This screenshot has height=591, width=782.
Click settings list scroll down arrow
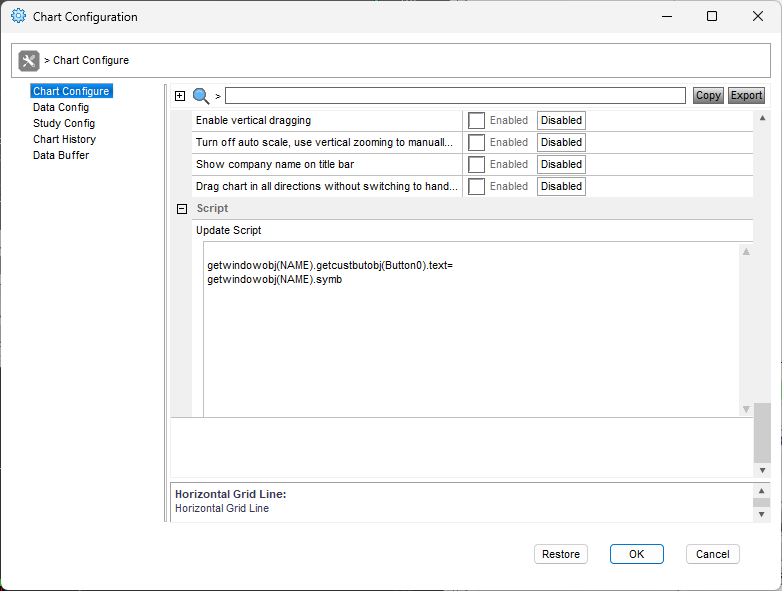pyautogui.click(x=762, y=470)
